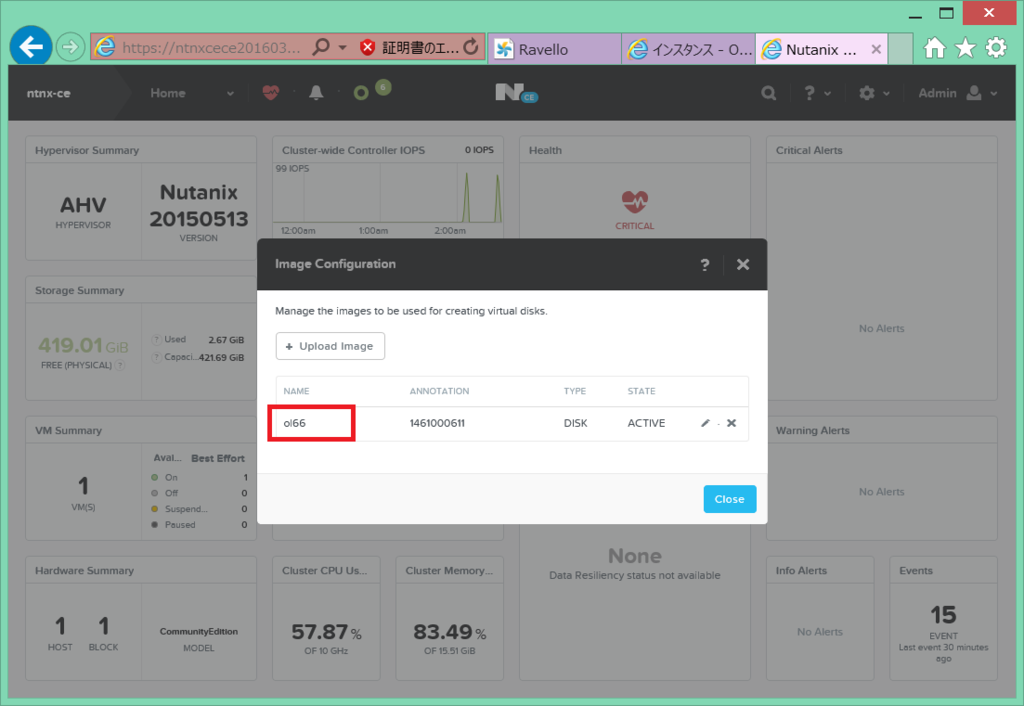Click the Nutanix CE logo
This screenshot has height=706, width=1024.
pyautogui.click(x=516, y=93)
